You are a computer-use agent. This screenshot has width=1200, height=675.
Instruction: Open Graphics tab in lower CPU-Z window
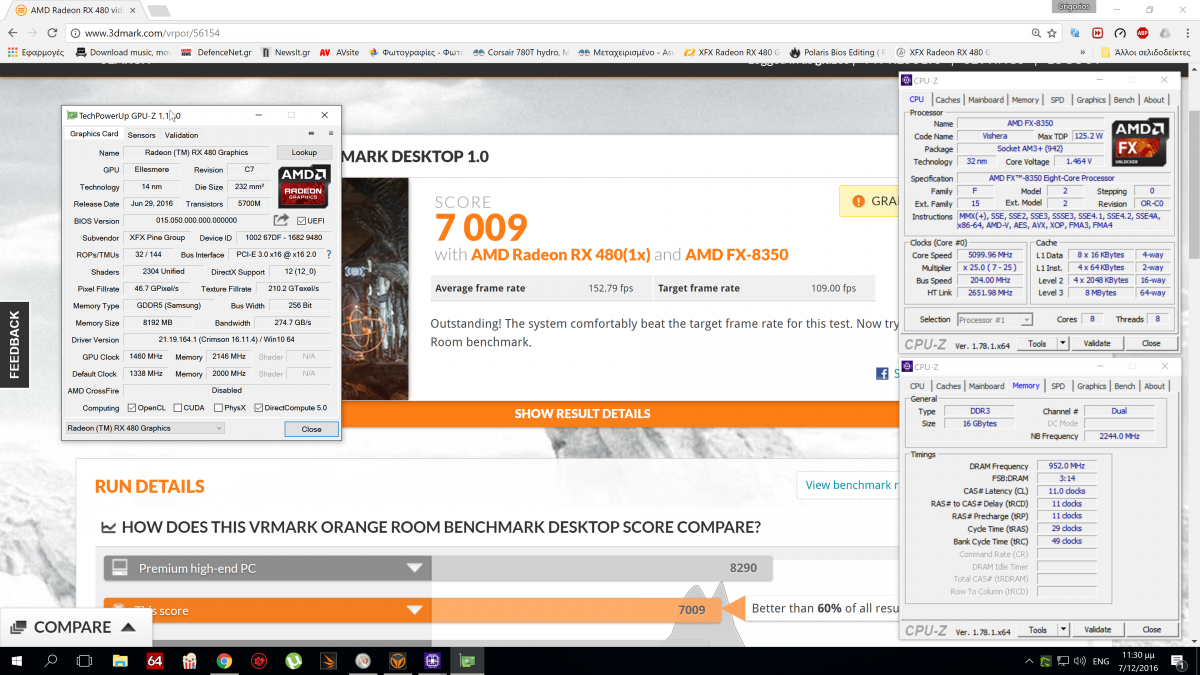tap(1091, 386)
